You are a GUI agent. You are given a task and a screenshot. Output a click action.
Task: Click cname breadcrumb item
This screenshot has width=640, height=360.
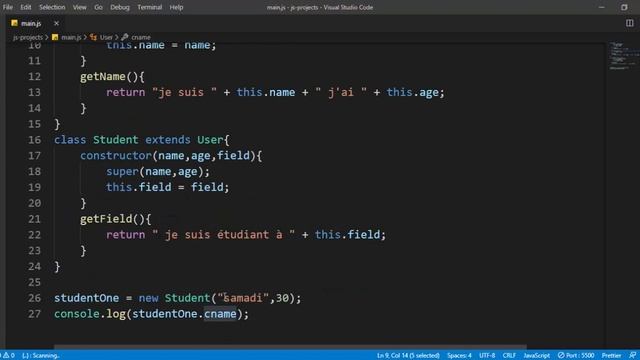[141, 37]
